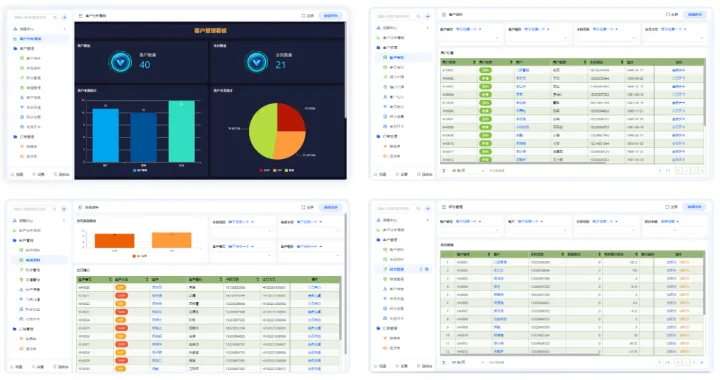Click the dark orange bar in the member chart
Screen dimensions: 720x380
coord(114,240)
